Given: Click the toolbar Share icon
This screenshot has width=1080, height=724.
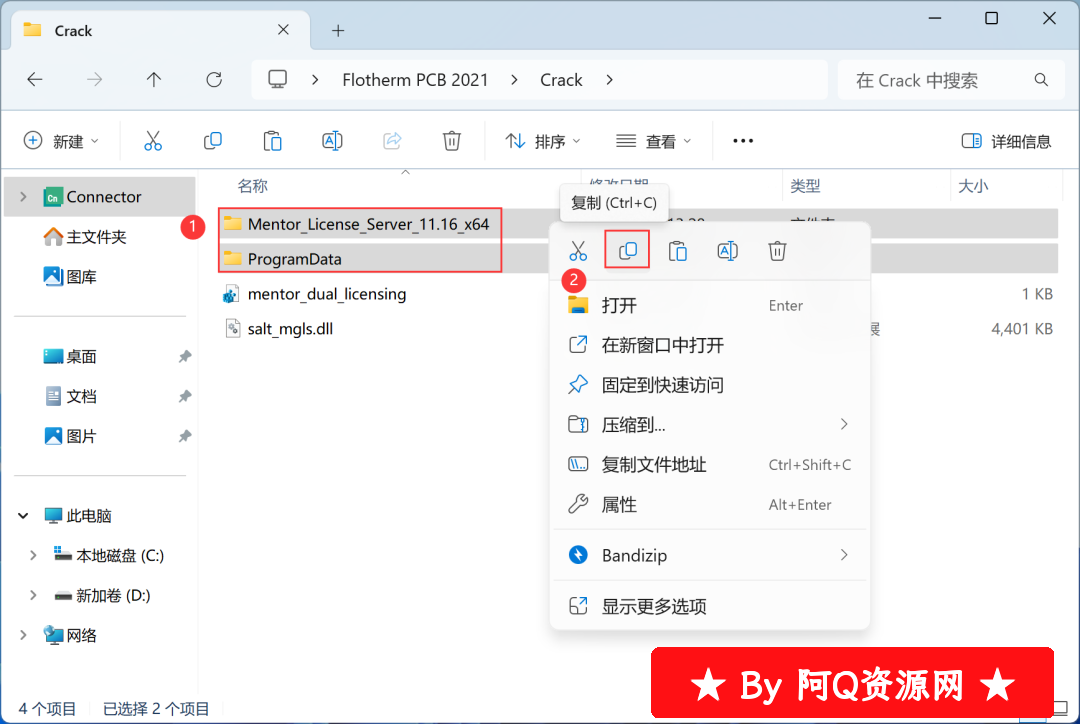Looking at the screenshot, I should pyautogui.click(x=392, y=141).
